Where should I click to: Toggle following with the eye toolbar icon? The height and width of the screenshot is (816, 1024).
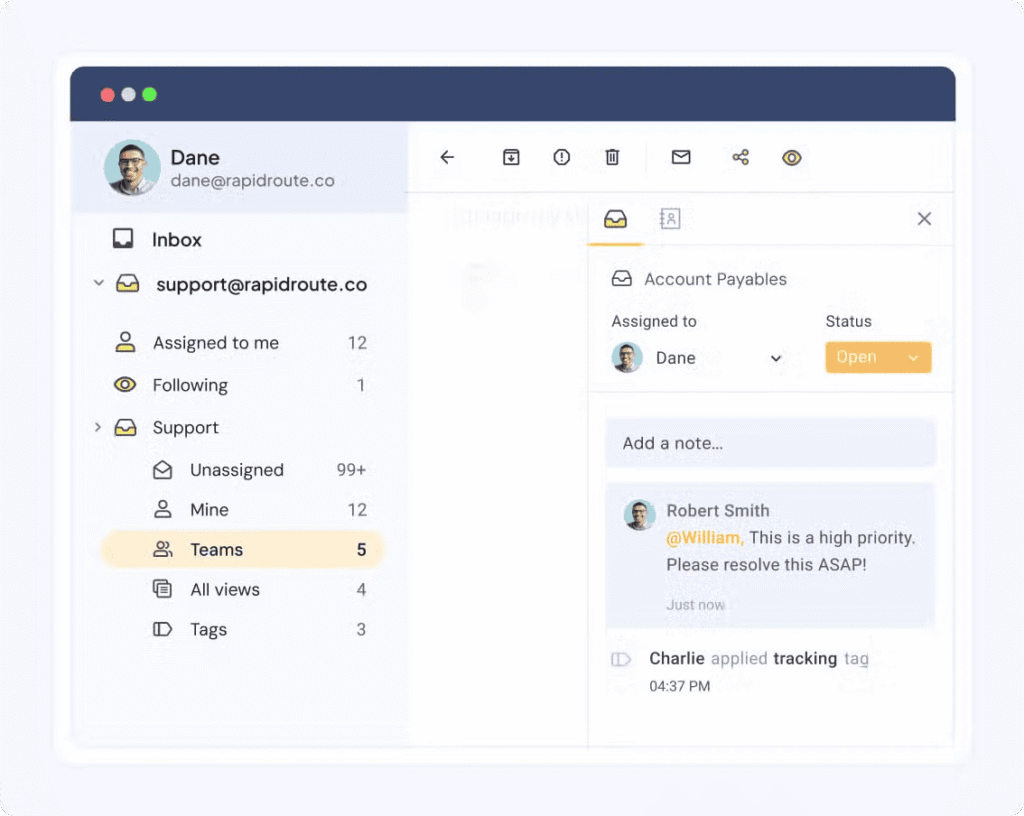click(792, 157)
